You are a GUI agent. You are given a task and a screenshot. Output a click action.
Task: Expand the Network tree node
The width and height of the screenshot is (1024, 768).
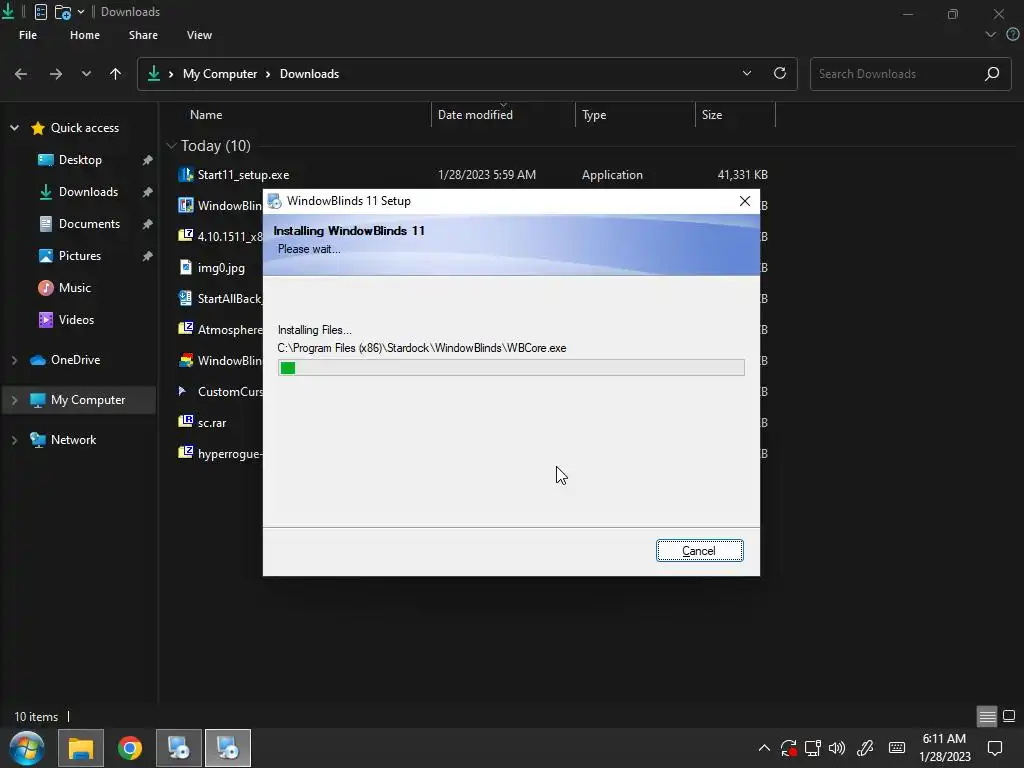pyautogui.click(x=14, y=440)
